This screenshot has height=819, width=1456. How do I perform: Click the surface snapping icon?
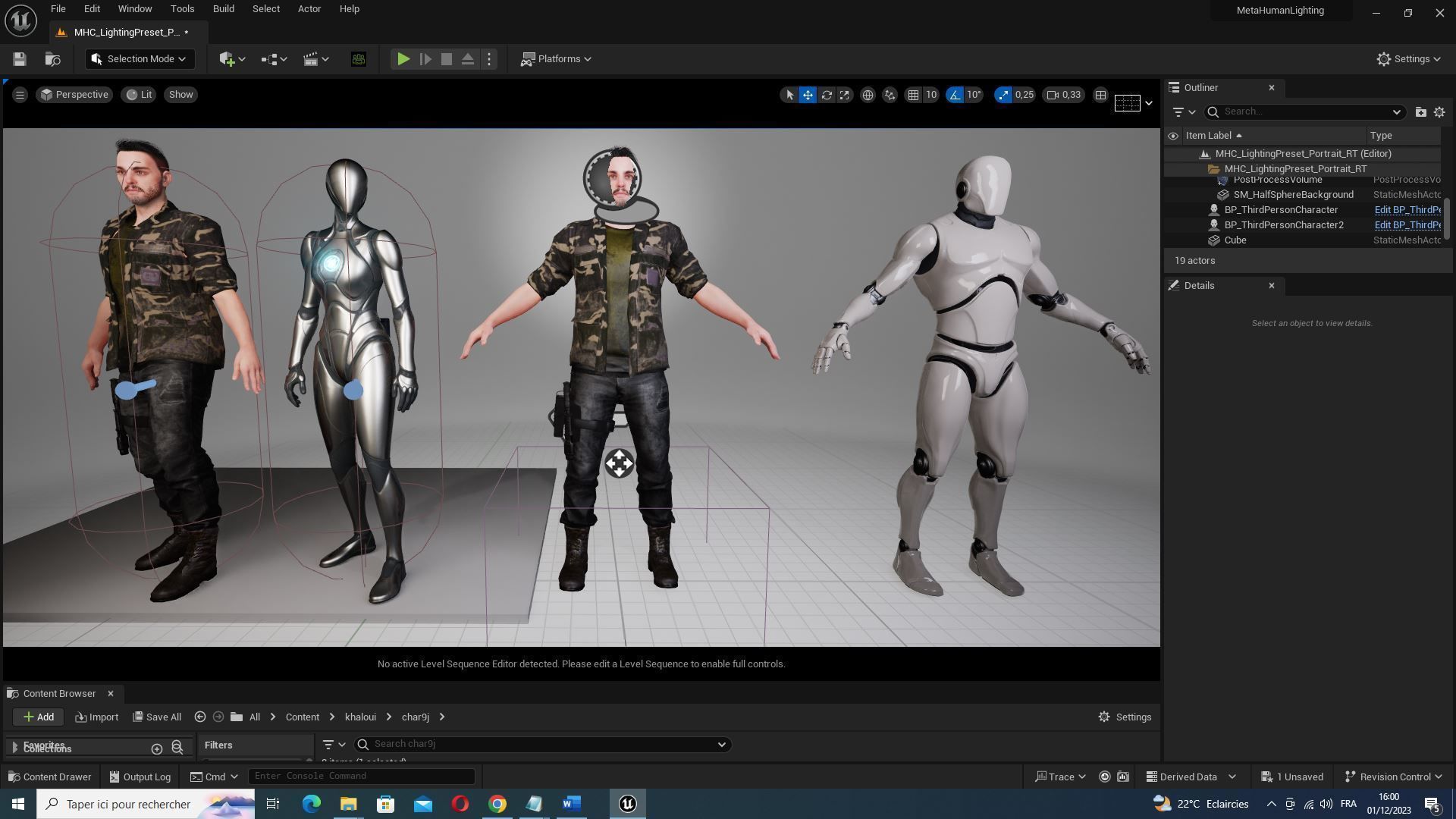click(x=890, y=95)
